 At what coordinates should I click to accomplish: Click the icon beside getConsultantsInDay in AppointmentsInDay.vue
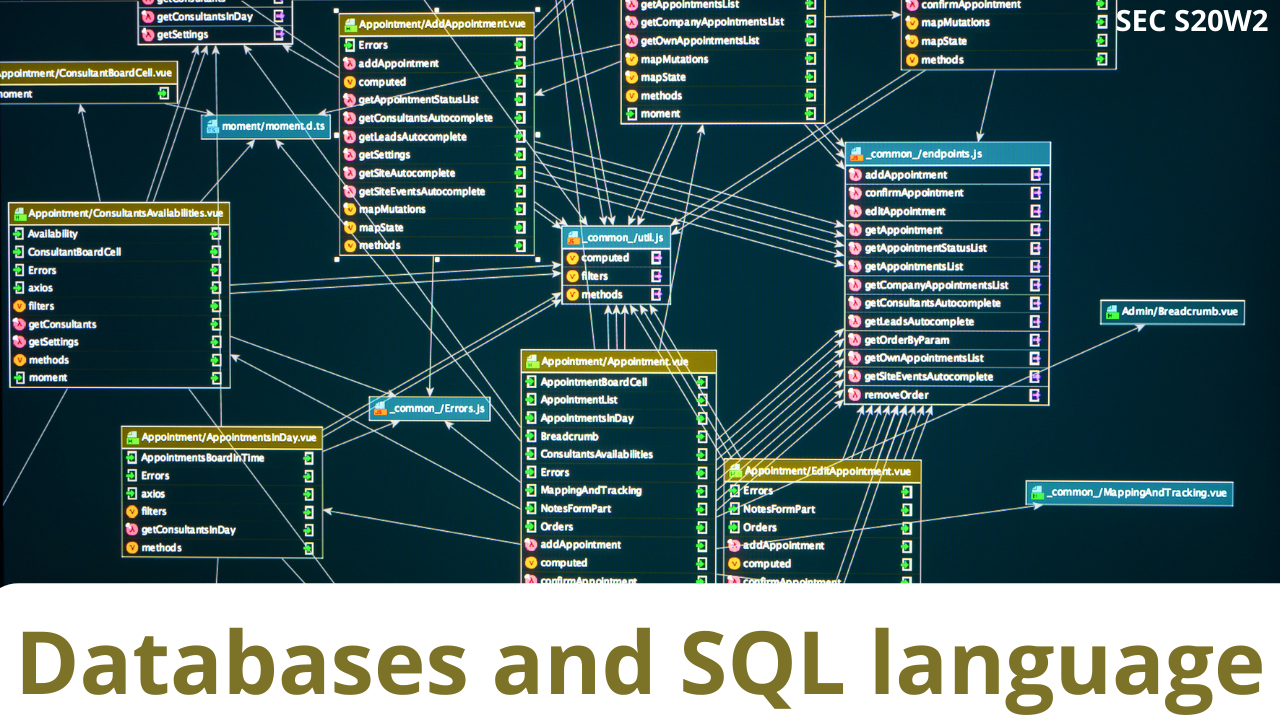131,530
